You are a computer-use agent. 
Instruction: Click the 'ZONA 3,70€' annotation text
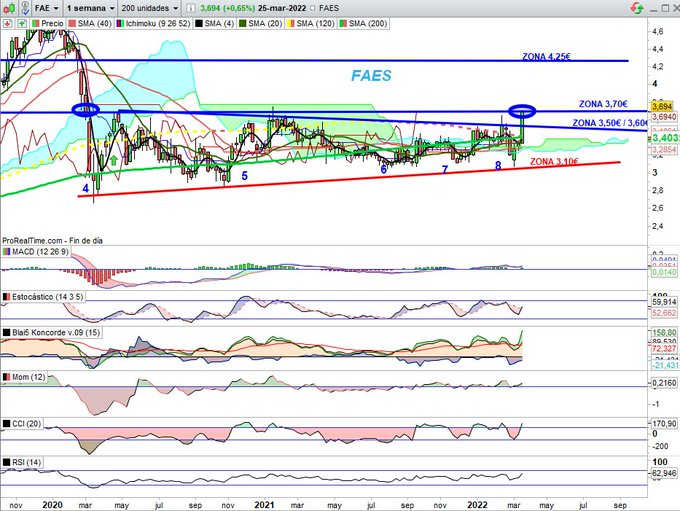point(603,104)
